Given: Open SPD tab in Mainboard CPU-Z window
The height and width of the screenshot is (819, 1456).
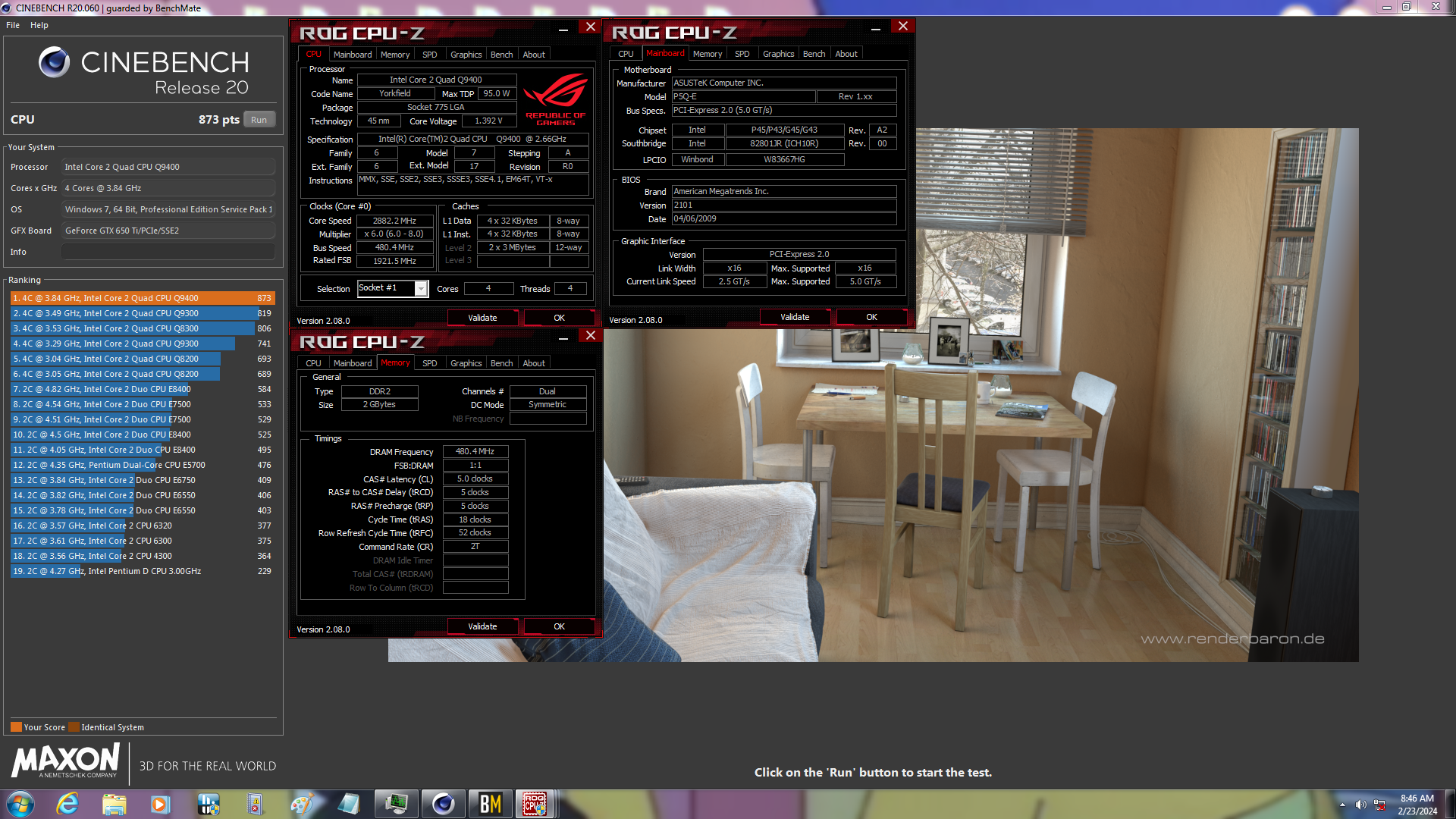Looking at the screenshot, I should click(x=742, y=54).
